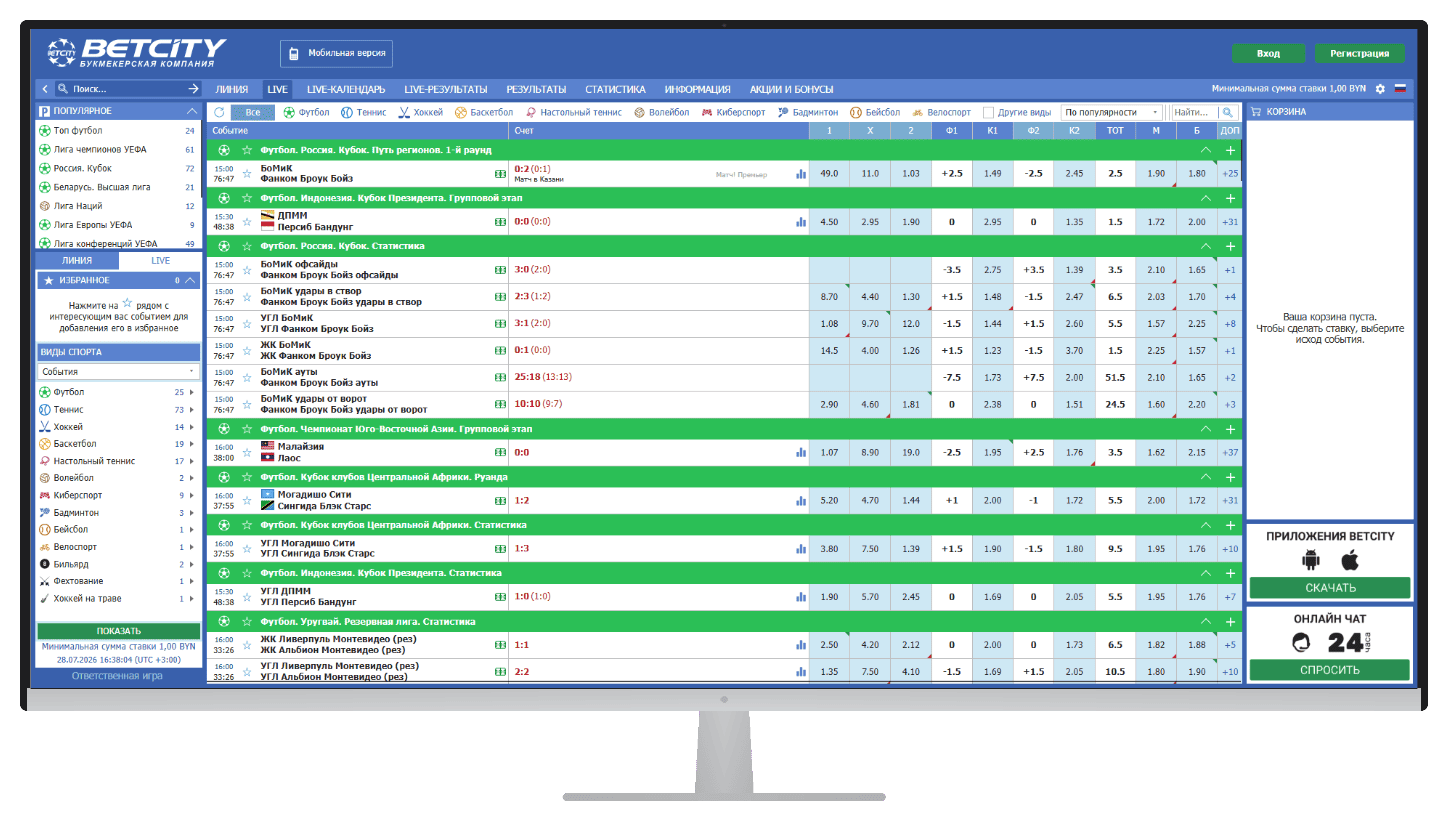The height and width of the screenshot is (821, 1448).
Task: Open the Ответственная игра link
Action: pyautogui.click(x=119, y=676)
